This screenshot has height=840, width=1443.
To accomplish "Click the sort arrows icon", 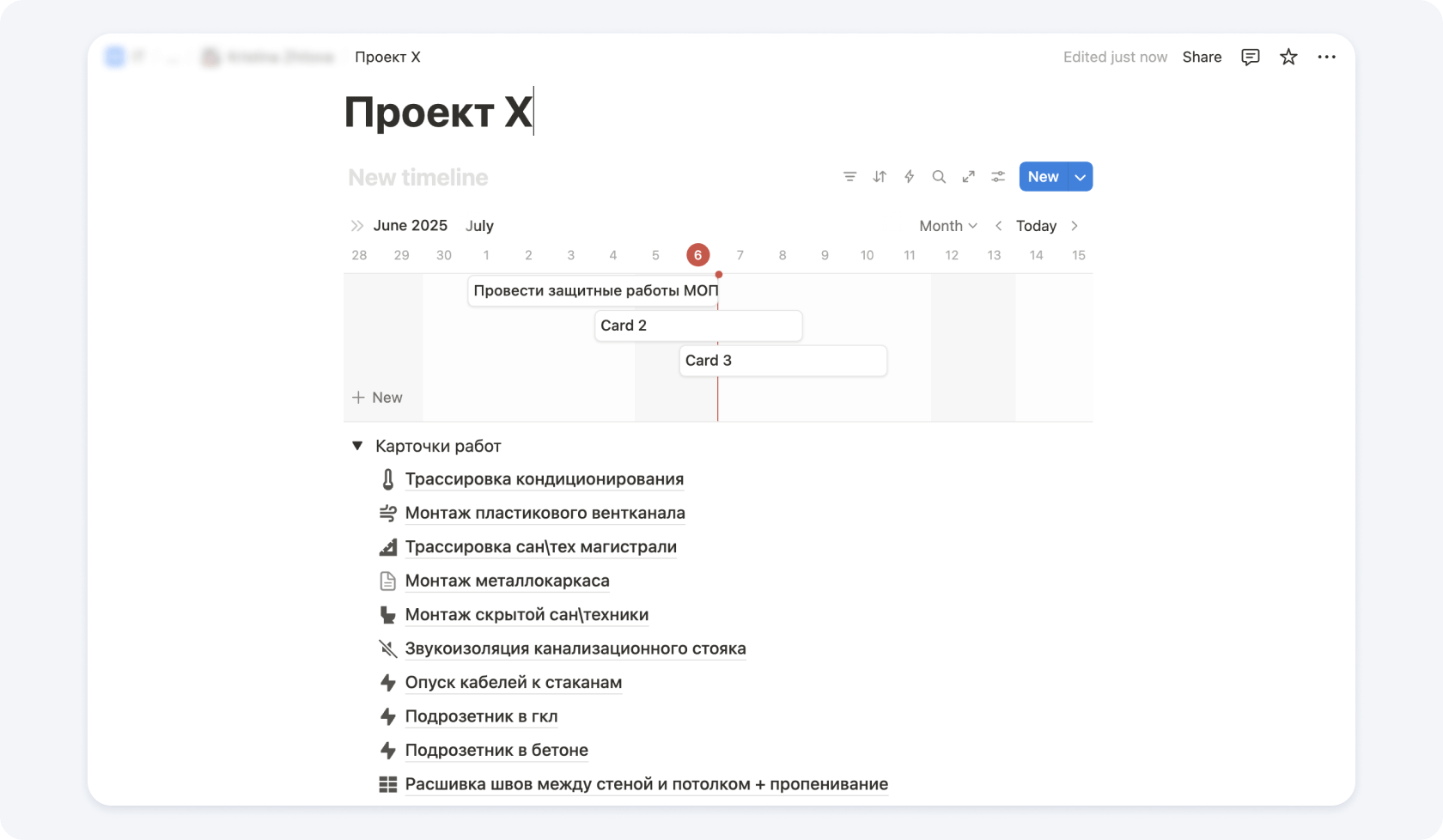I will 880,177.
